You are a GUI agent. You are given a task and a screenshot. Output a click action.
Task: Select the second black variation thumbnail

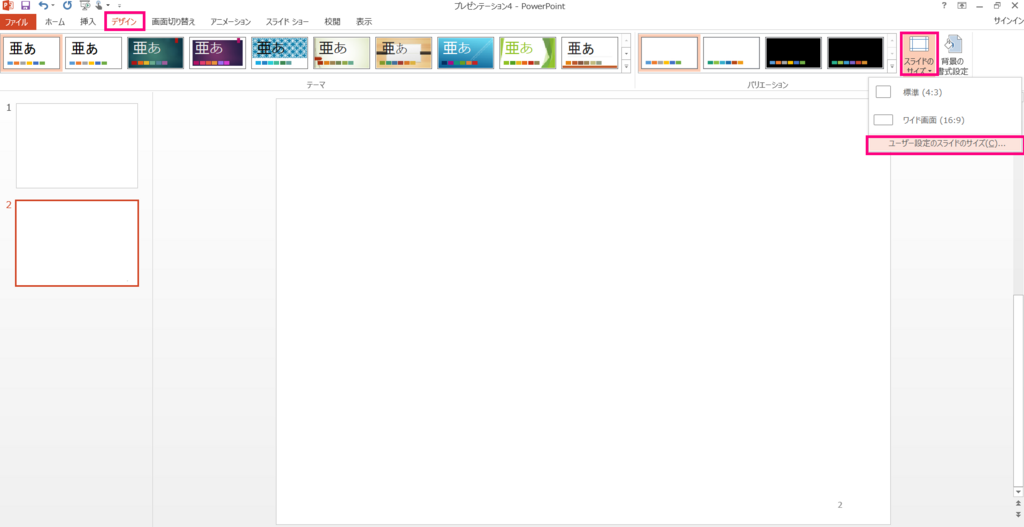coord(856,53)
